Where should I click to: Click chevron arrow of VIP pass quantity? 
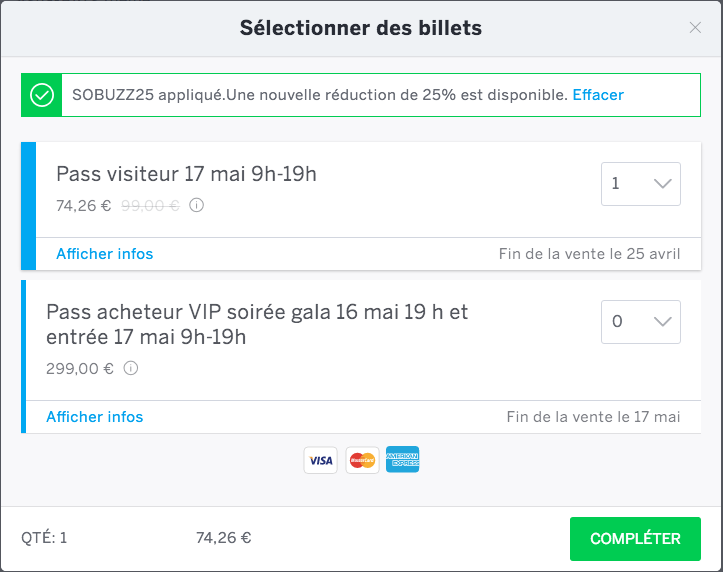click(x=663, y=322)
